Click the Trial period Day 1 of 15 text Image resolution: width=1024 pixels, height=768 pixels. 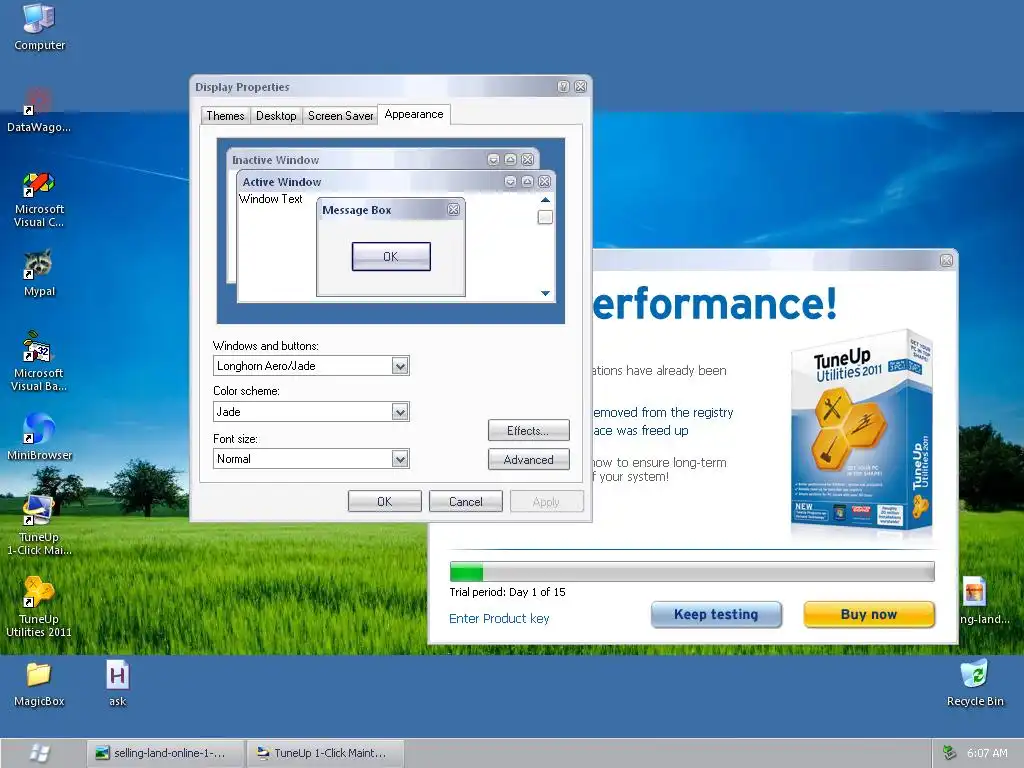pos(507,592)
